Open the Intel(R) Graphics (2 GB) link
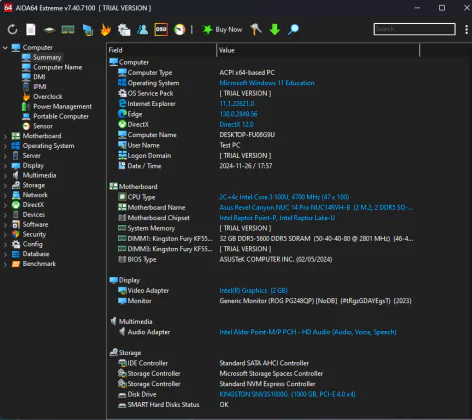The image size is (472, 420). [253, 291]
